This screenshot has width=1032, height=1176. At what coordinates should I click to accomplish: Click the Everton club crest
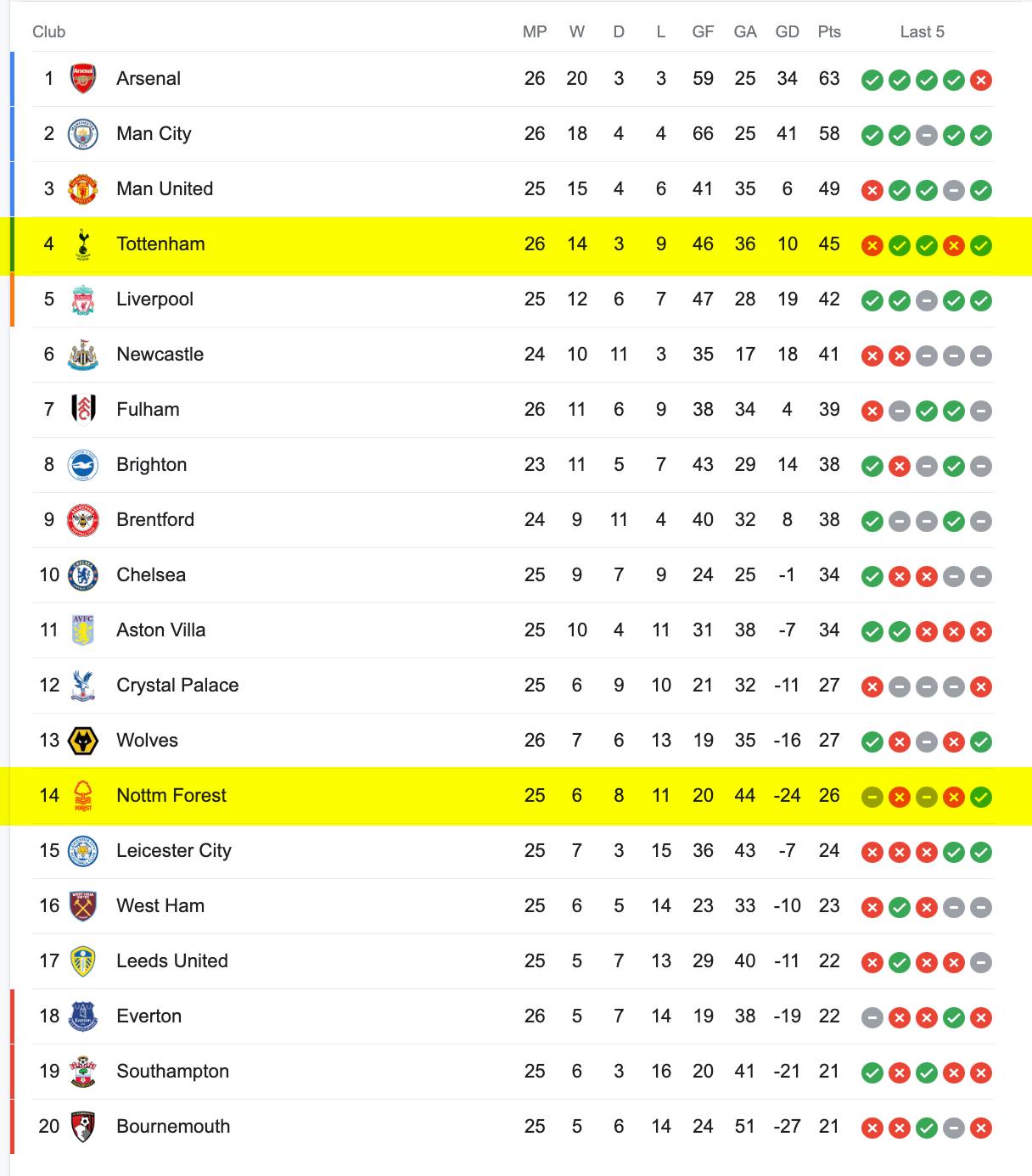click(x=83, y=1016)
